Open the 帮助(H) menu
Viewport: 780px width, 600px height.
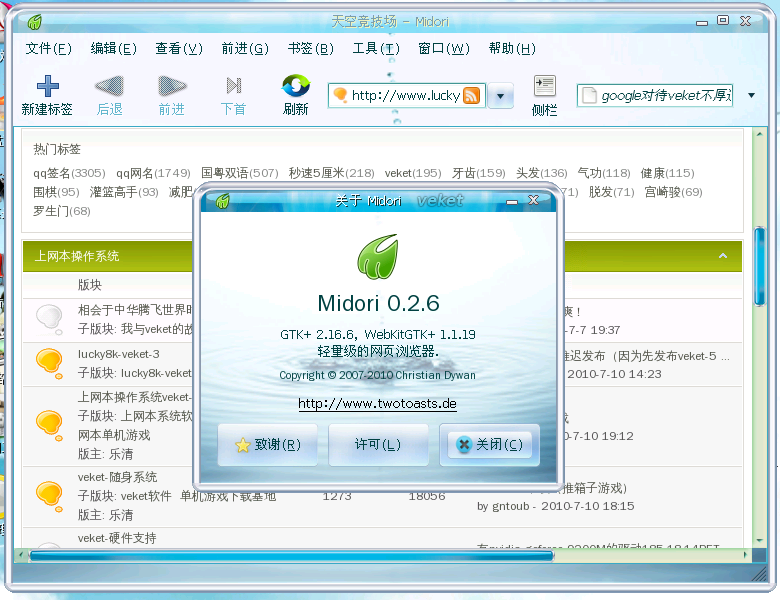click(x=512, y=48)
